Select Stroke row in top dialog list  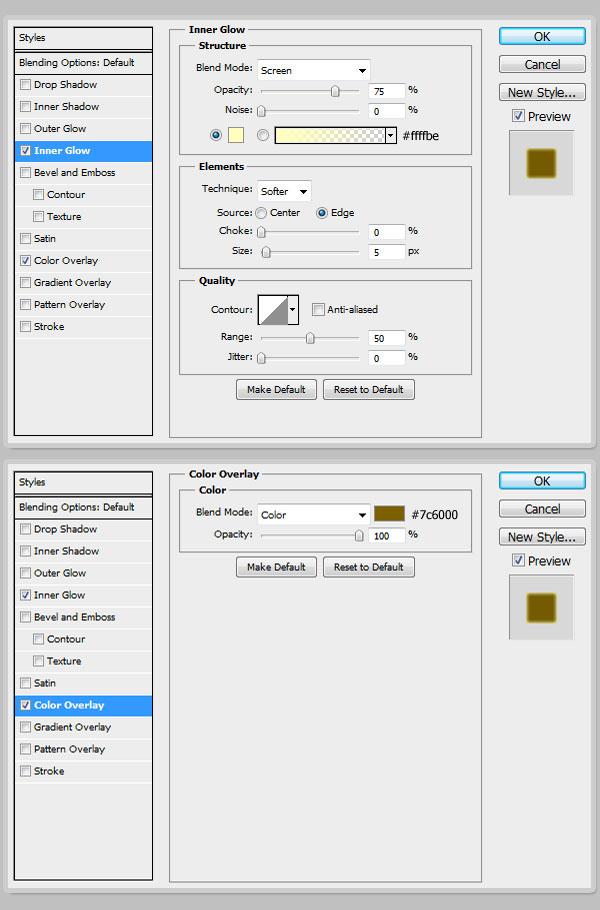tap(83, 327)
